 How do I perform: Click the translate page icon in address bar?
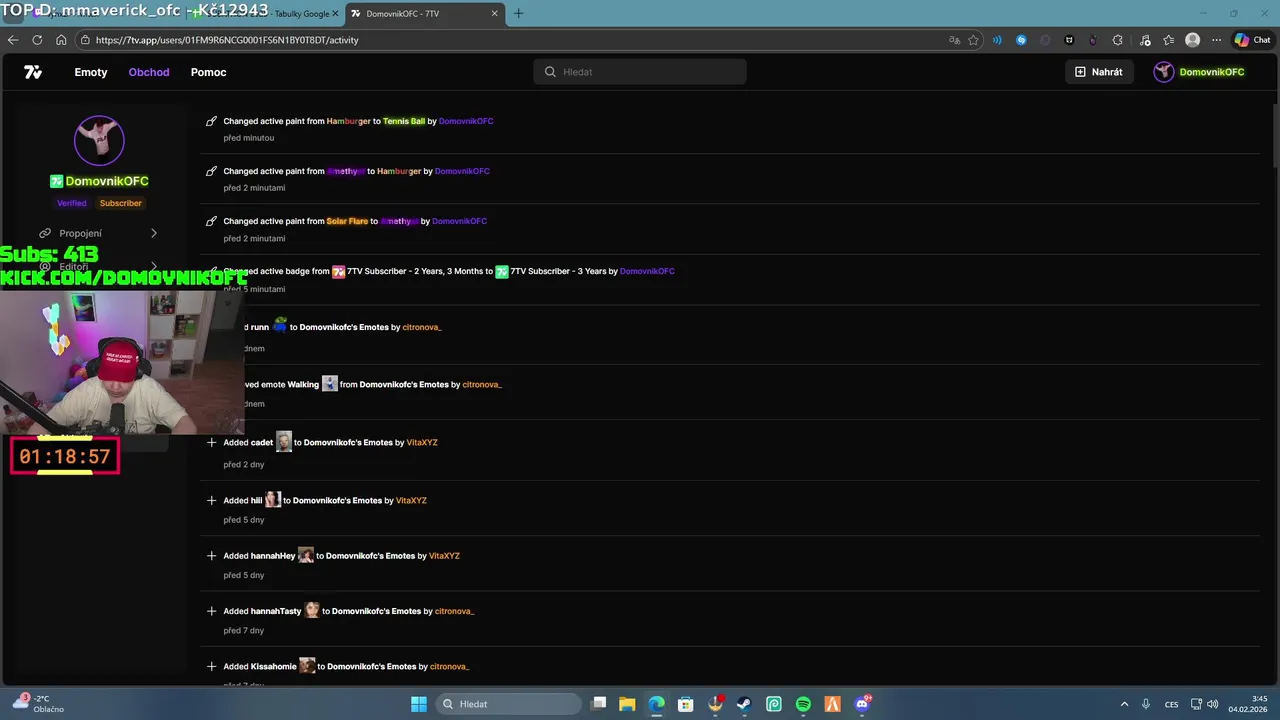955,40
